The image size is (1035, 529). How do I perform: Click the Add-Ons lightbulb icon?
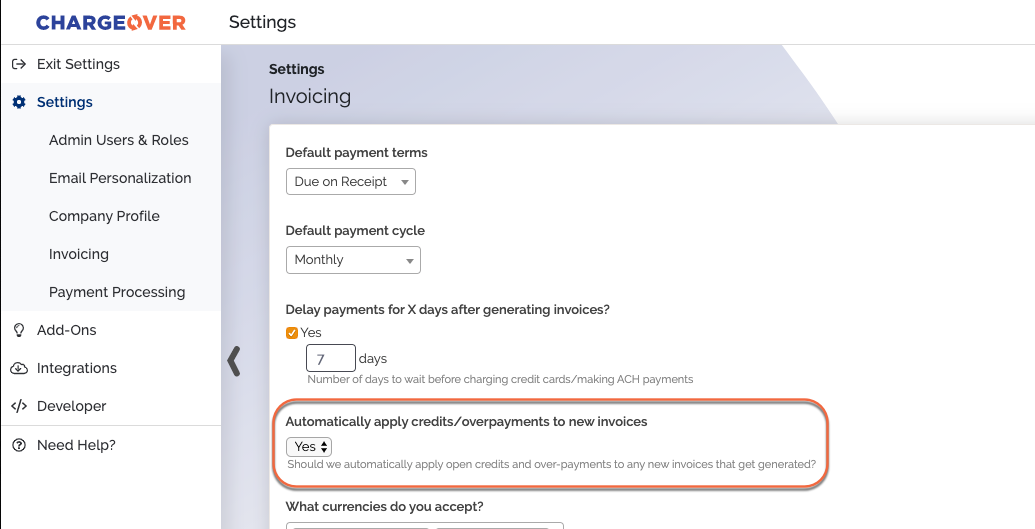pyautogui.click(x=19, y=330)
